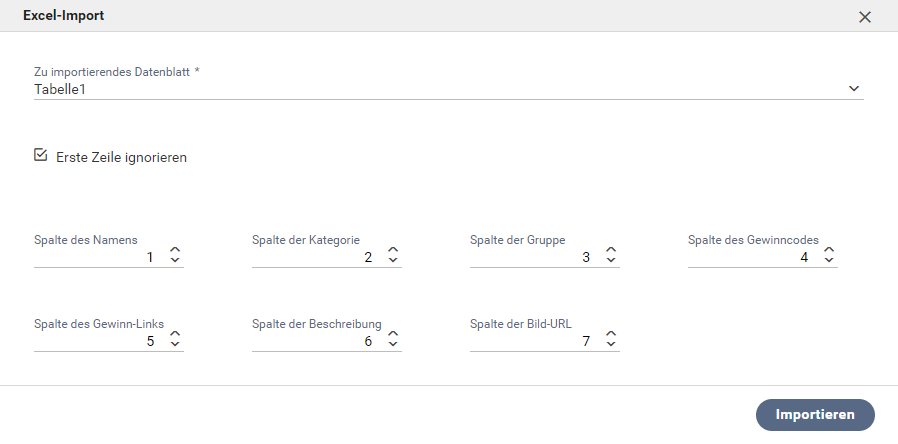
Task: Decrease the Spalte des Namens value
Action: [x=175, y=262]
